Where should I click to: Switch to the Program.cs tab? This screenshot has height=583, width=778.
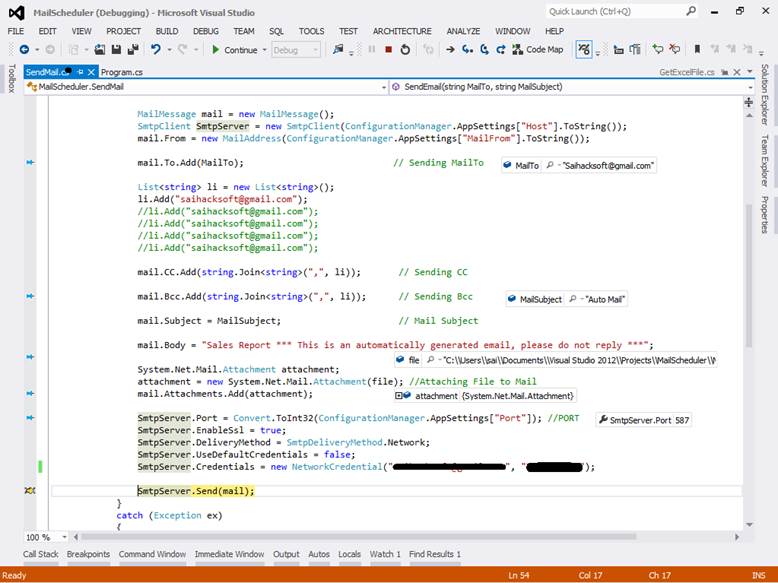121,72
